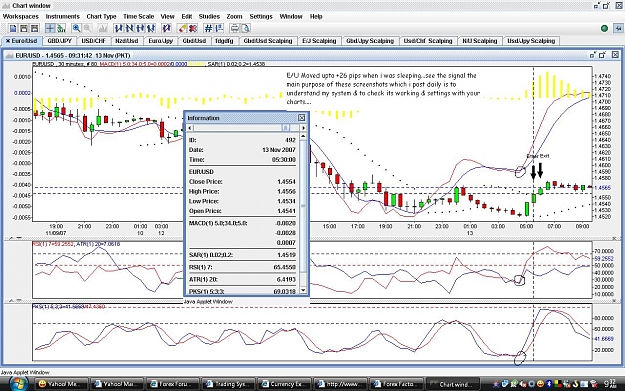Image resolution: width=625 pixels, height=391 pixels.
Task: Open the Workspaces menu
Action: (21, 16)
